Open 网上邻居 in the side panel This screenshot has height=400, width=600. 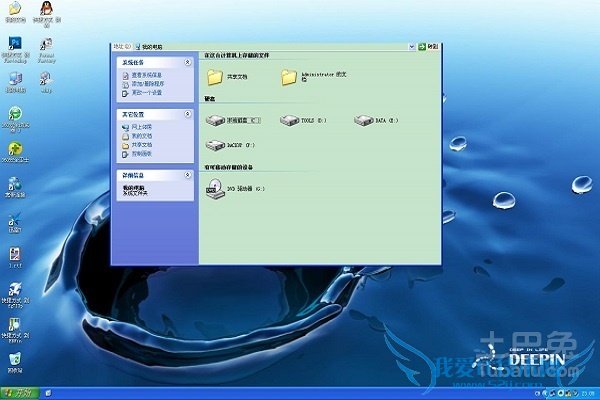[x=137, y=127]
